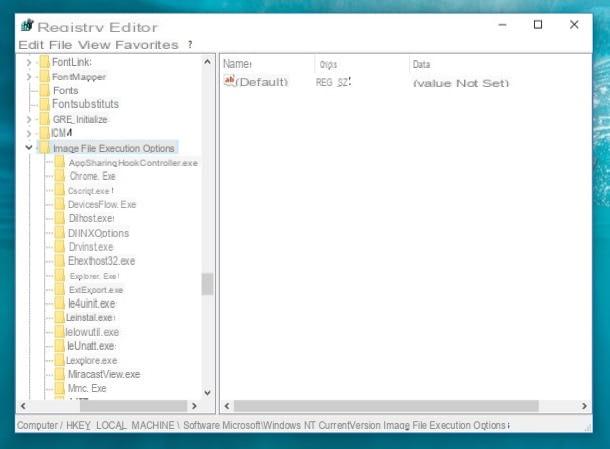
Task: Select the MiracastView.exe key label
Action: point(104,374)
